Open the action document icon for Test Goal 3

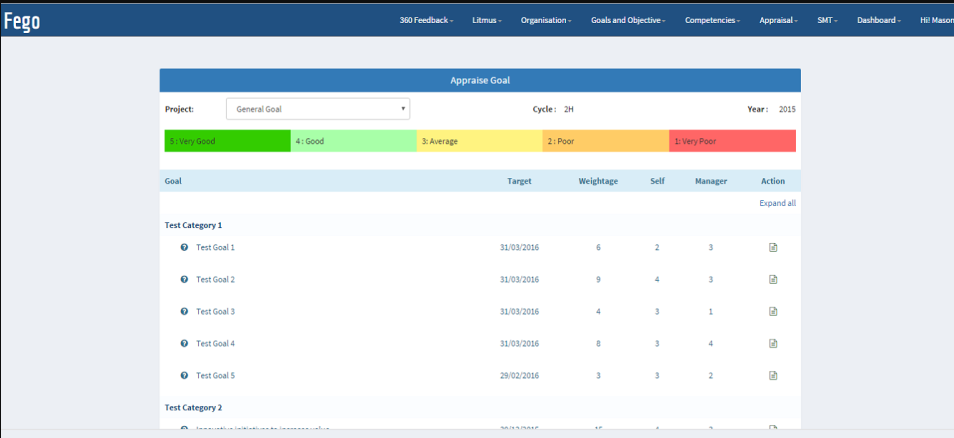tap(772, 311)
